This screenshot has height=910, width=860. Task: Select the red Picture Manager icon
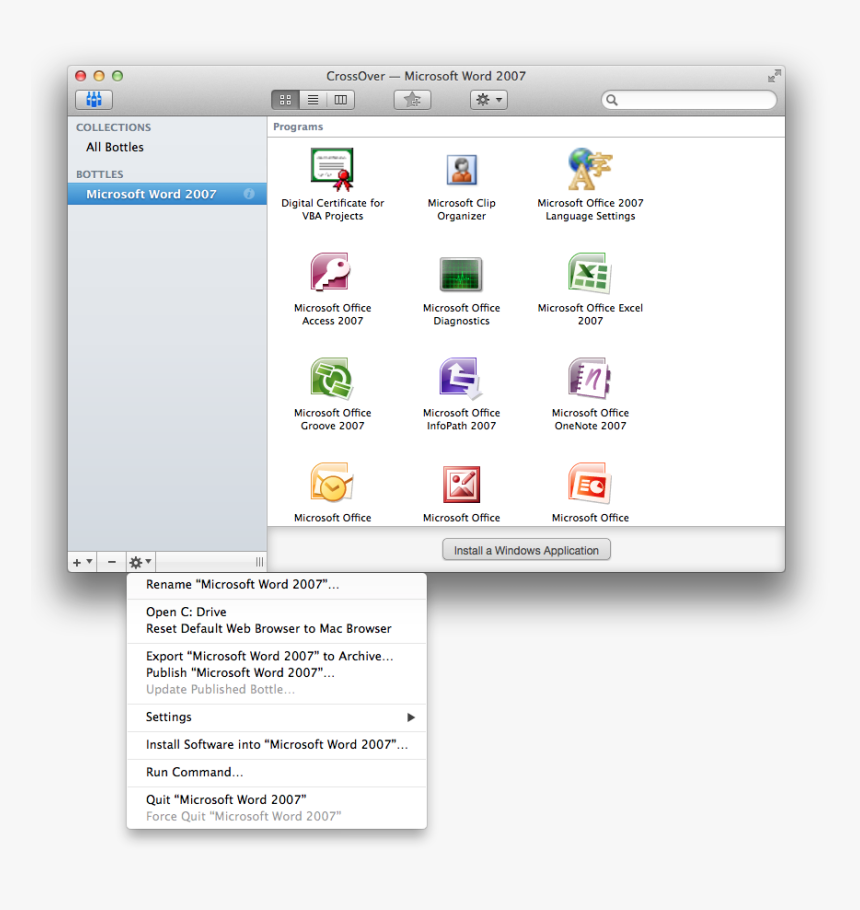pos(461,484)
